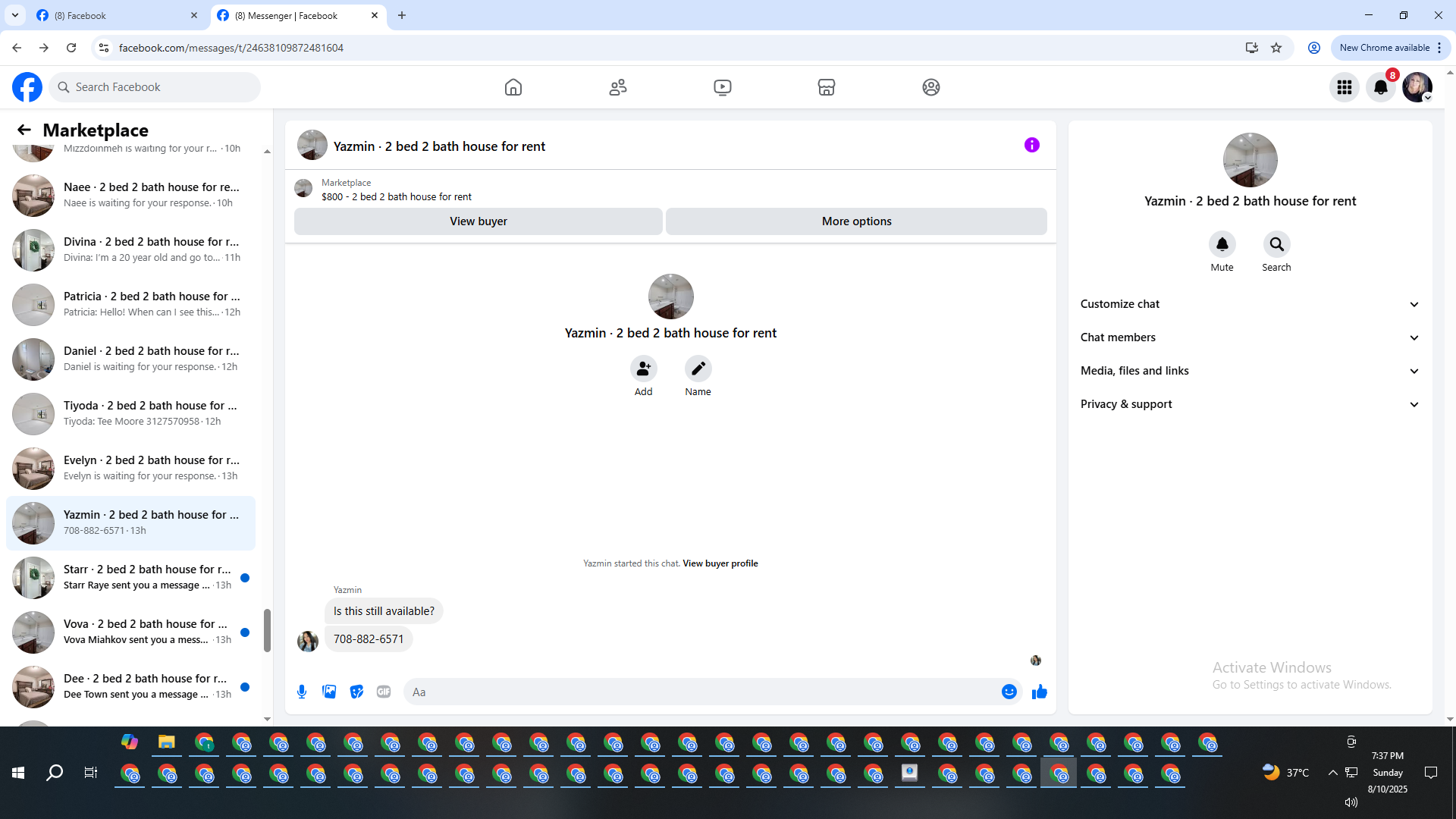Expand Chat members section

(1250, 337)
